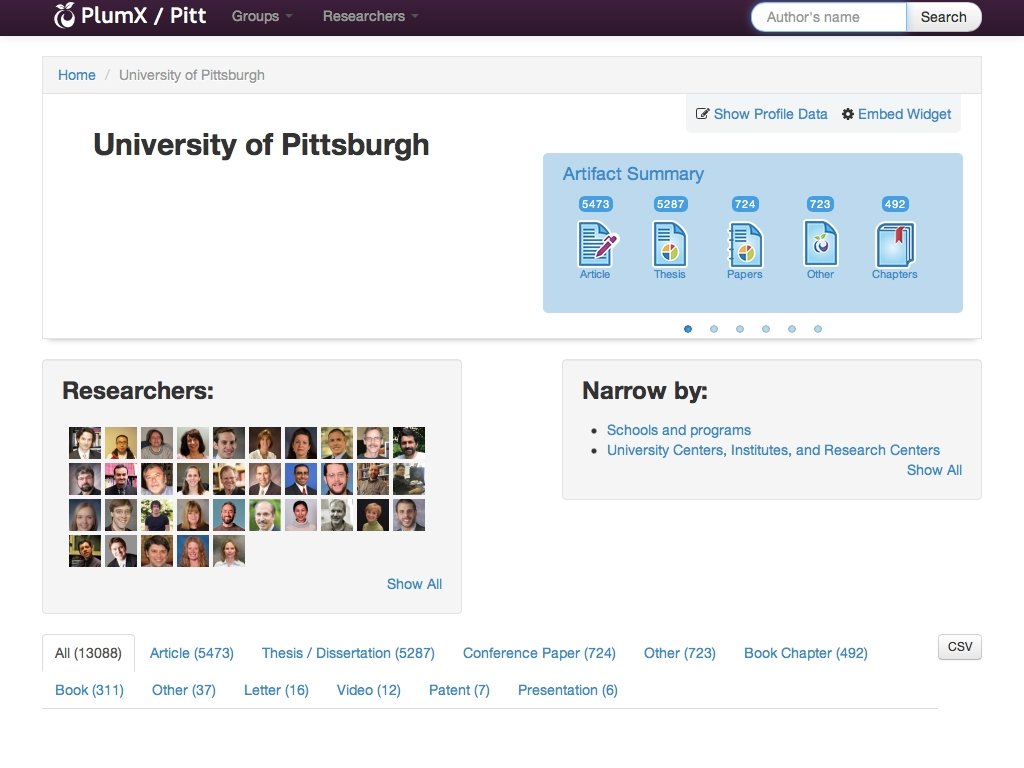Open the Schools and programs link
Viewport: 1024px width, 768px height.
(679, 430)
